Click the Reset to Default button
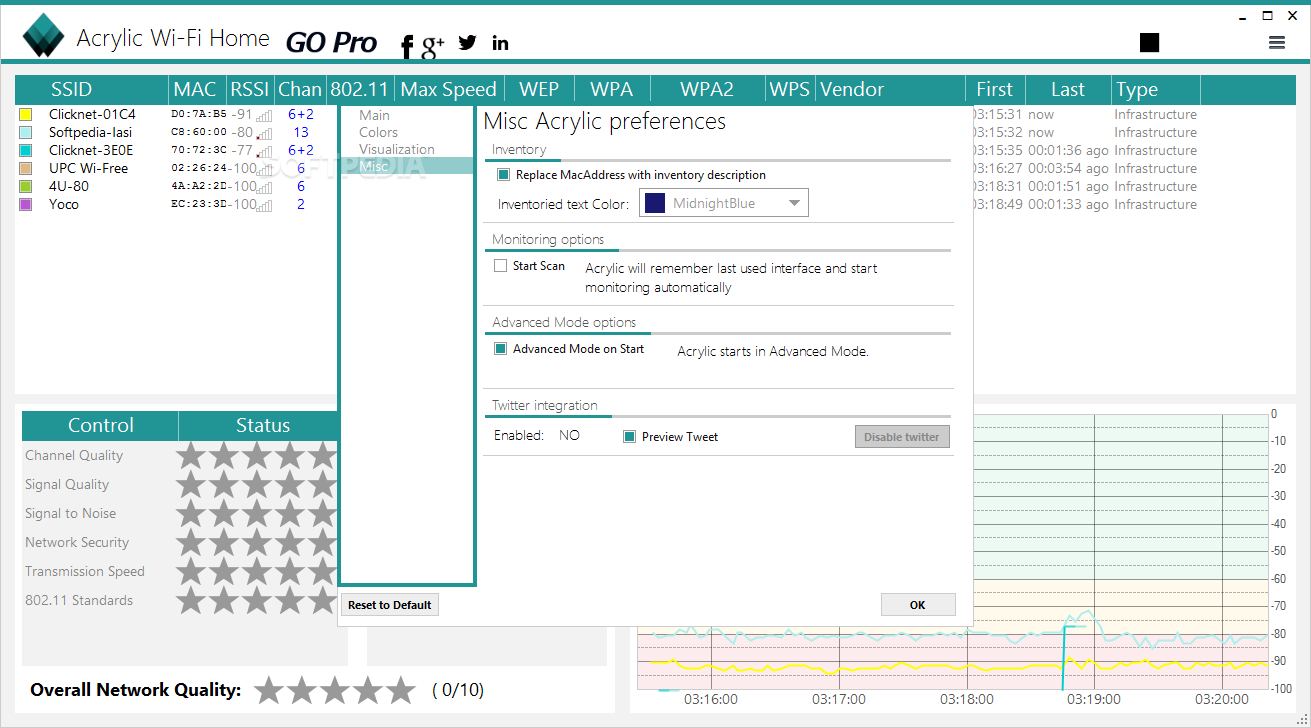This screenshot has height=728, width=1311. [390, 605]
